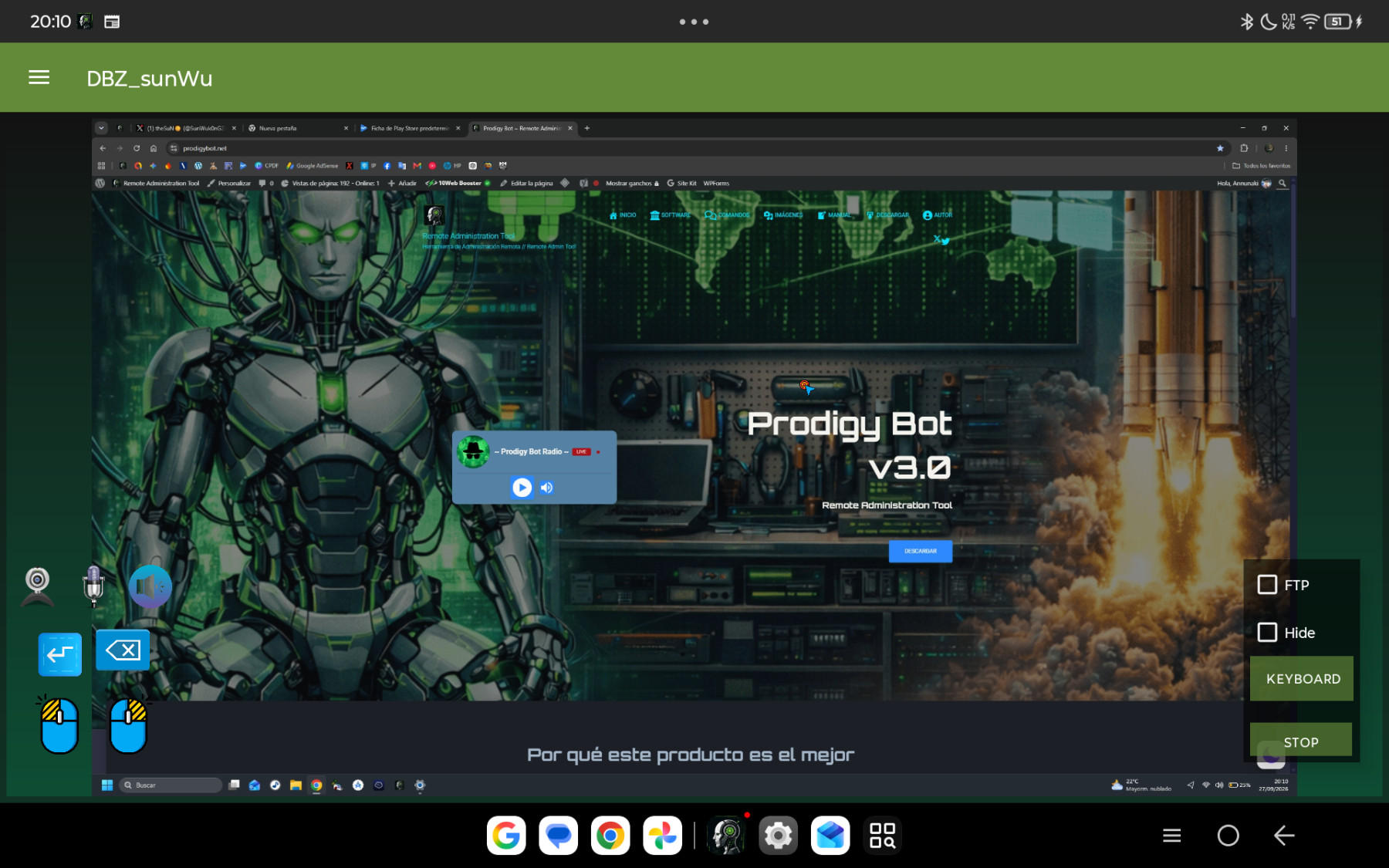1389x868 pixels.
Task: Open the COMANDOS menu item
Action: [727, 215]
